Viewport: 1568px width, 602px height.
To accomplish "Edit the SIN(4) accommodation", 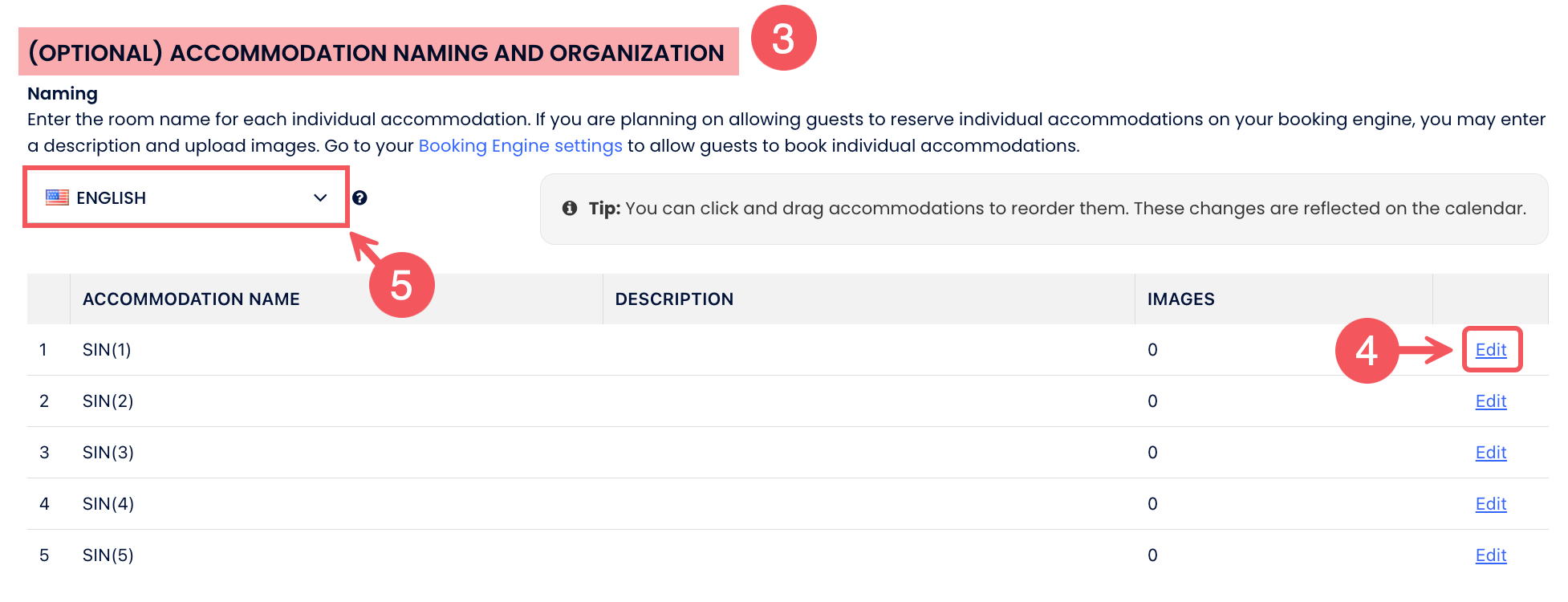I will click(1490, 504).
